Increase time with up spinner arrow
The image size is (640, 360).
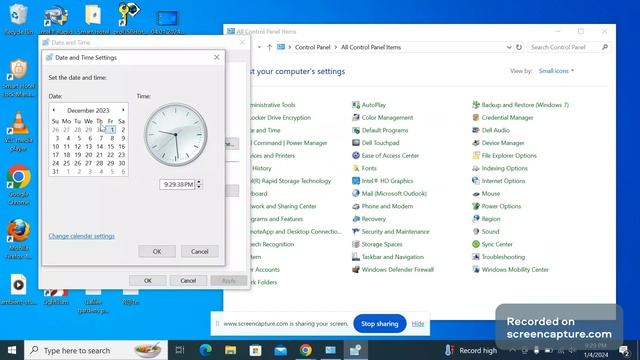click(199, 182)
